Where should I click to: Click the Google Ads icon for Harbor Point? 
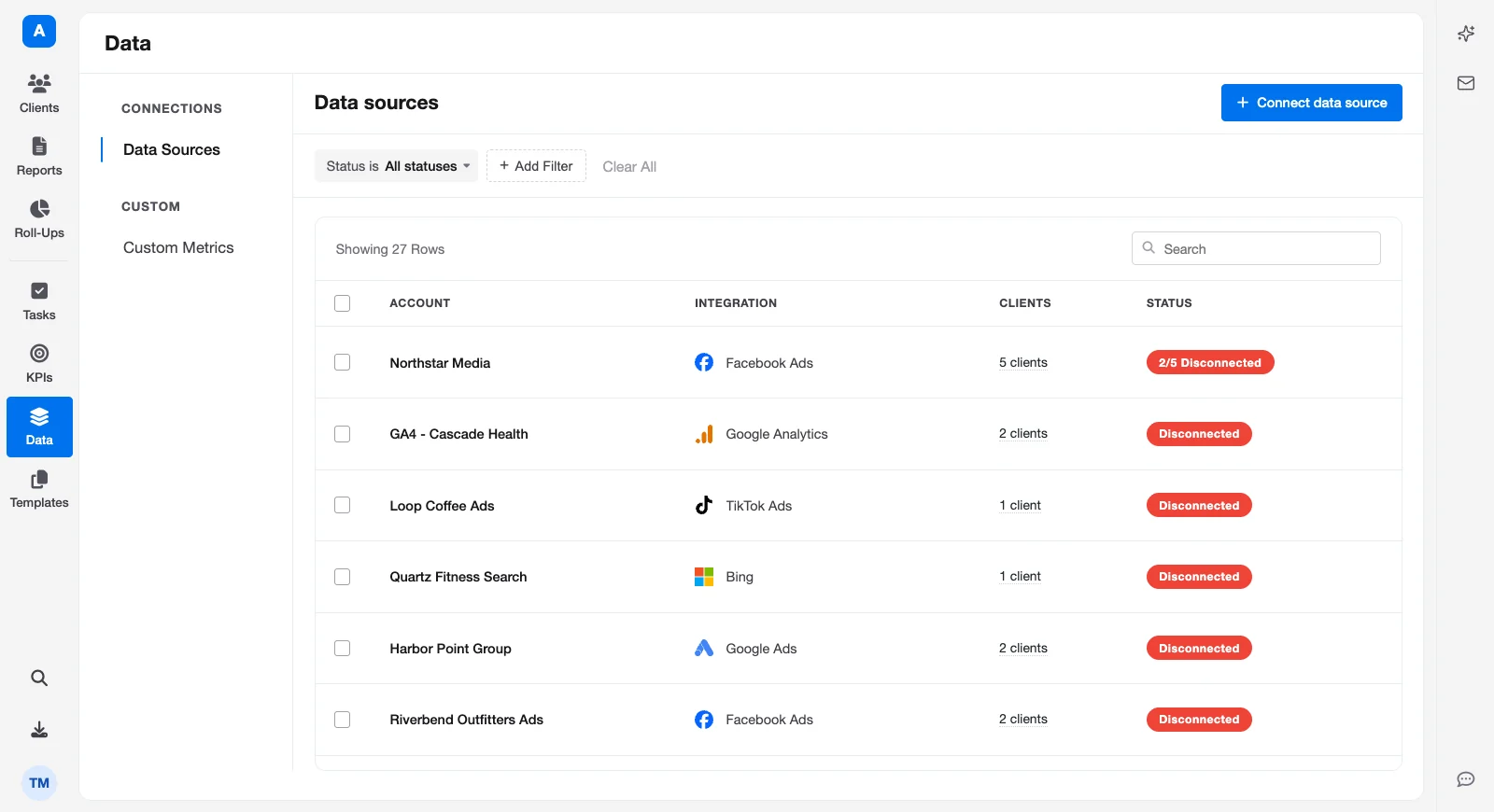(704, 648)
